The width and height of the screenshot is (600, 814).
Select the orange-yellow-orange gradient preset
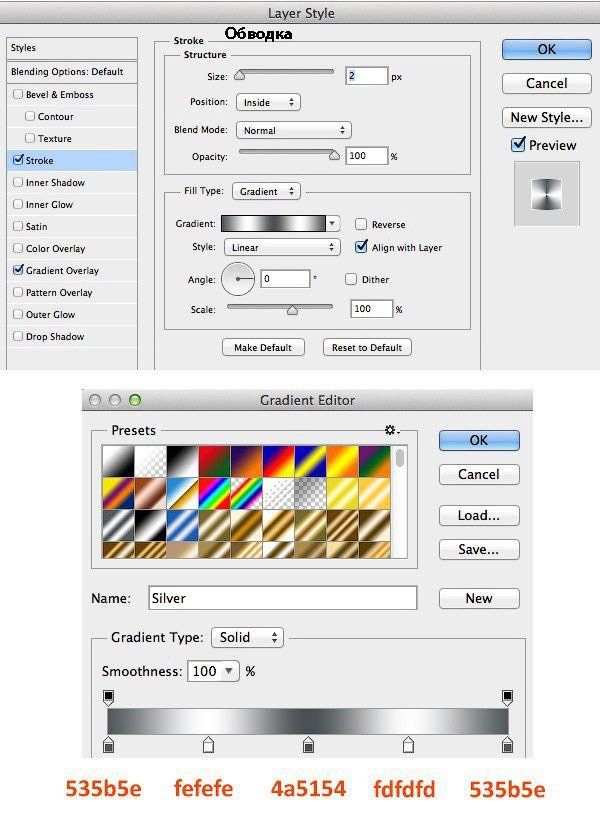click(343, 461)
